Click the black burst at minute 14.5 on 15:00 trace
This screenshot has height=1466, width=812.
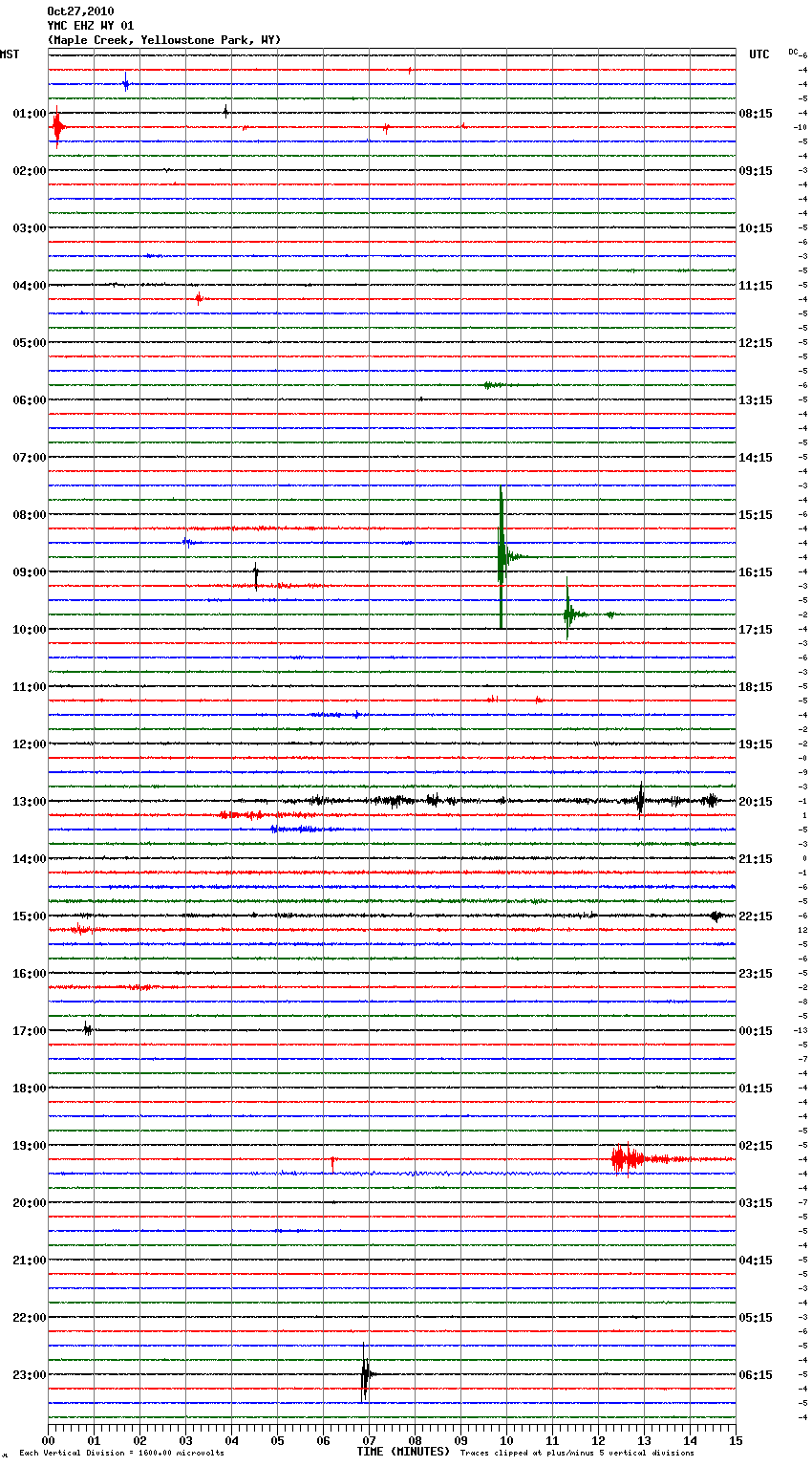[x=716, y=916]
